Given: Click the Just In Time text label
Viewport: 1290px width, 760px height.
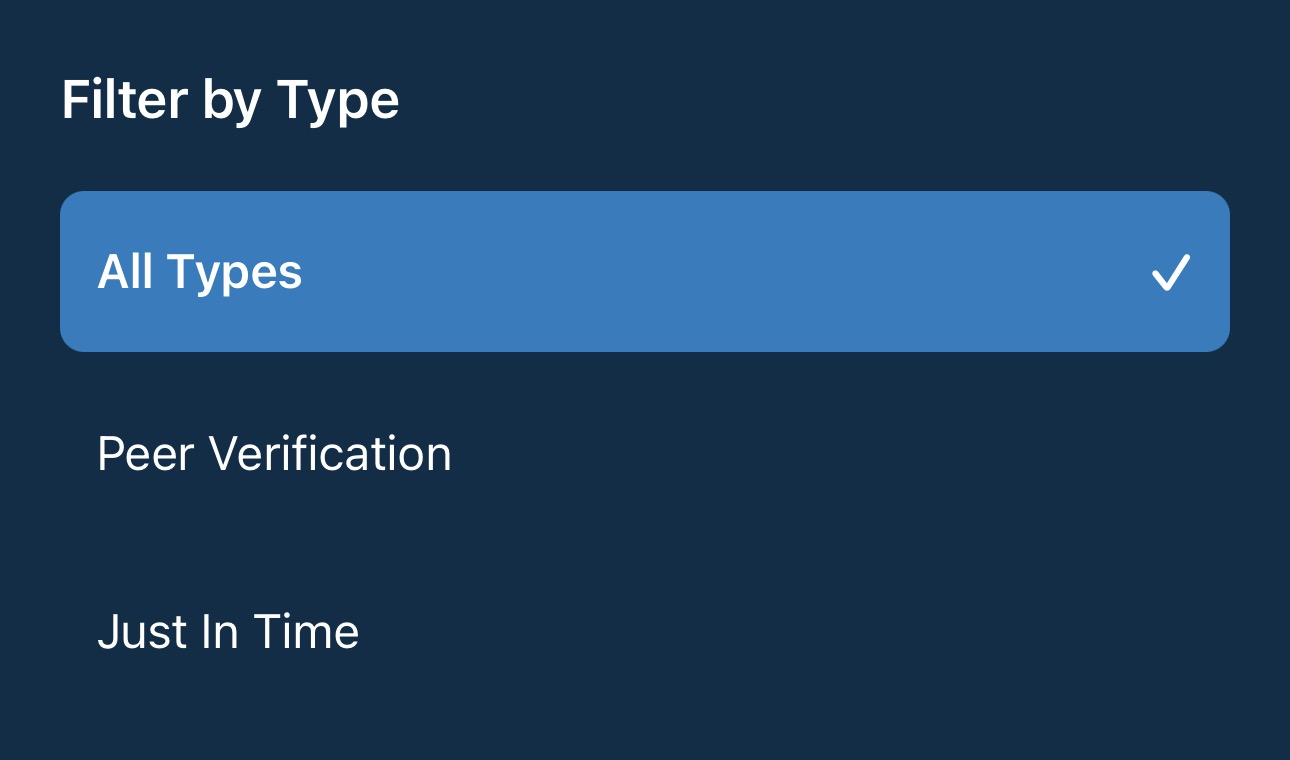Looking at the screenshot, I should (x=228, y=632).
